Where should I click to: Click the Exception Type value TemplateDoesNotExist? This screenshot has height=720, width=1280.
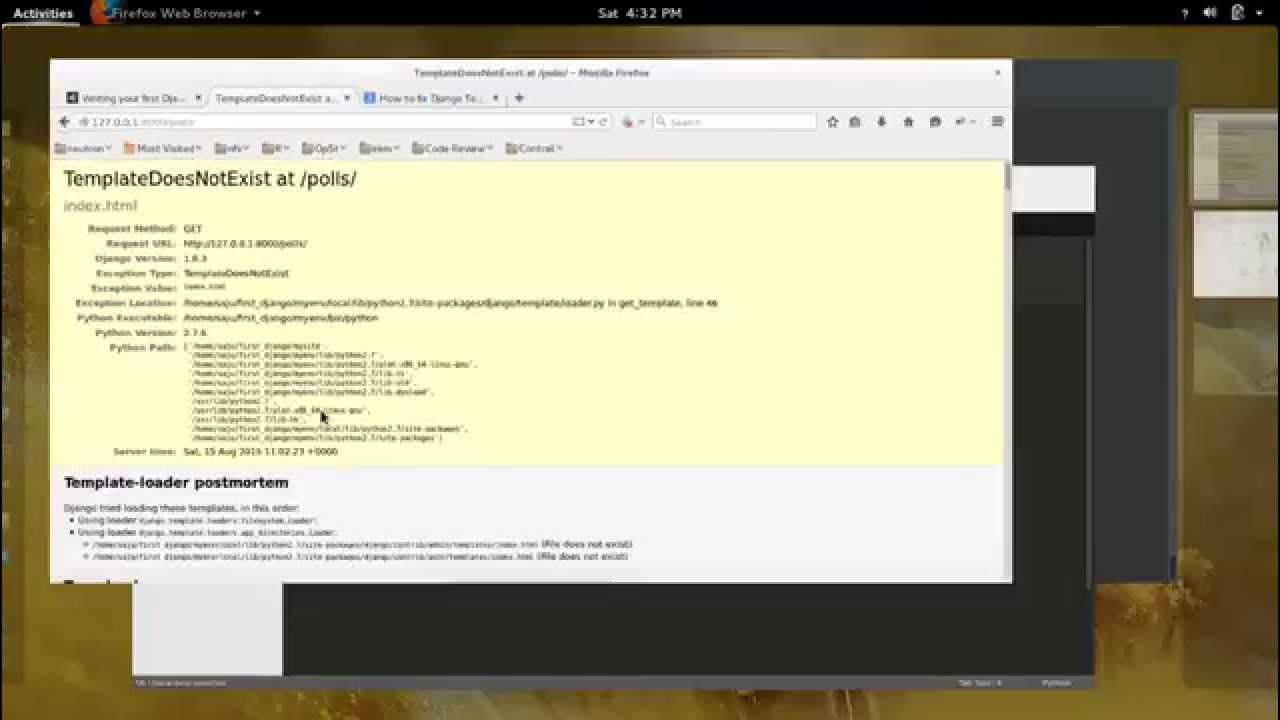tap(236, 273)
